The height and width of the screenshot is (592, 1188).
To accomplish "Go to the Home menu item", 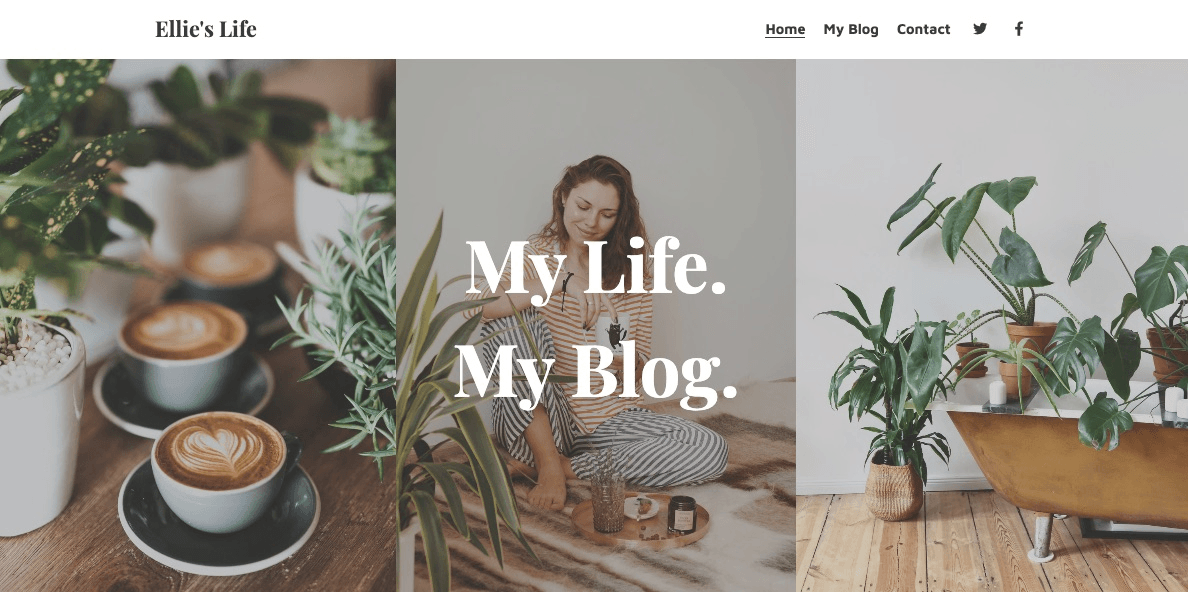I will (785, 29).
